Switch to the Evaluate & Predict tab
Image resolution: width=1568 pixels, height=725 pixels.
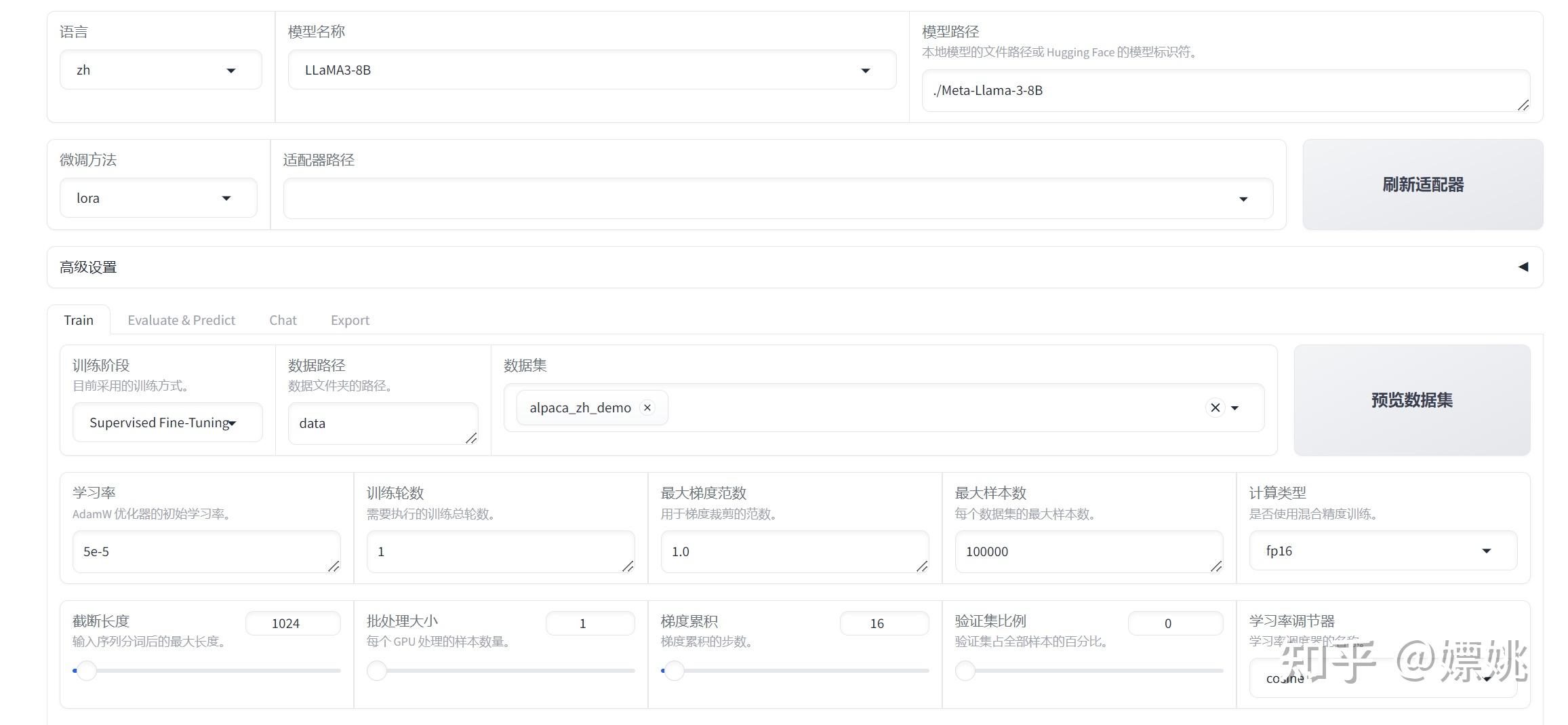[x=181, y=319]
